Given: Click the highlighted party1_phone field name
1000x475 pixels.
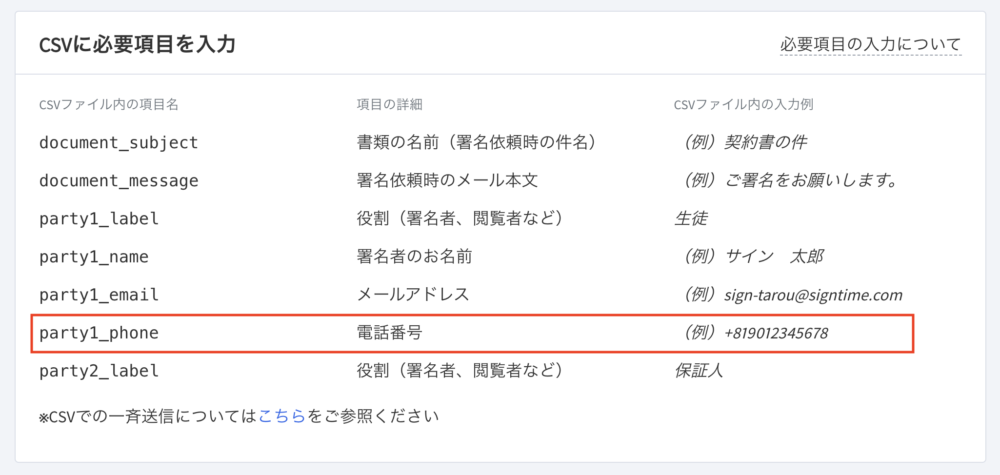Looking at the screenshot, I should point(99,333).
